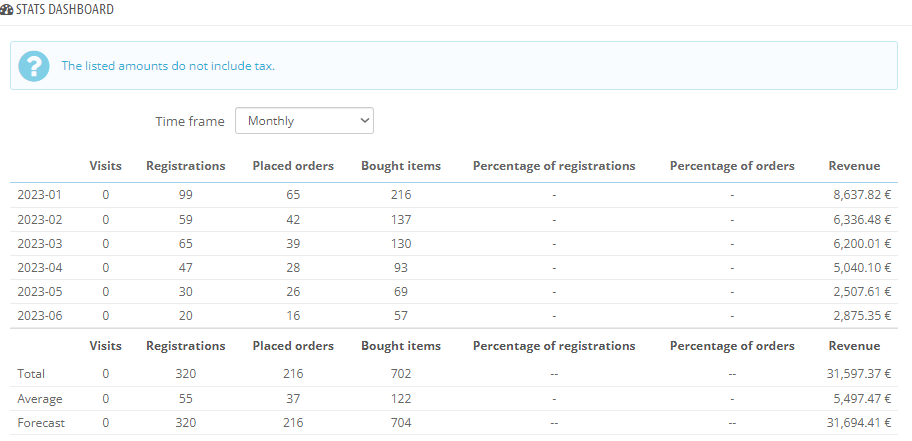912x441 pixels.
Task: Click the 8,637.82 € revenue cell
Action: click(856, 195)
